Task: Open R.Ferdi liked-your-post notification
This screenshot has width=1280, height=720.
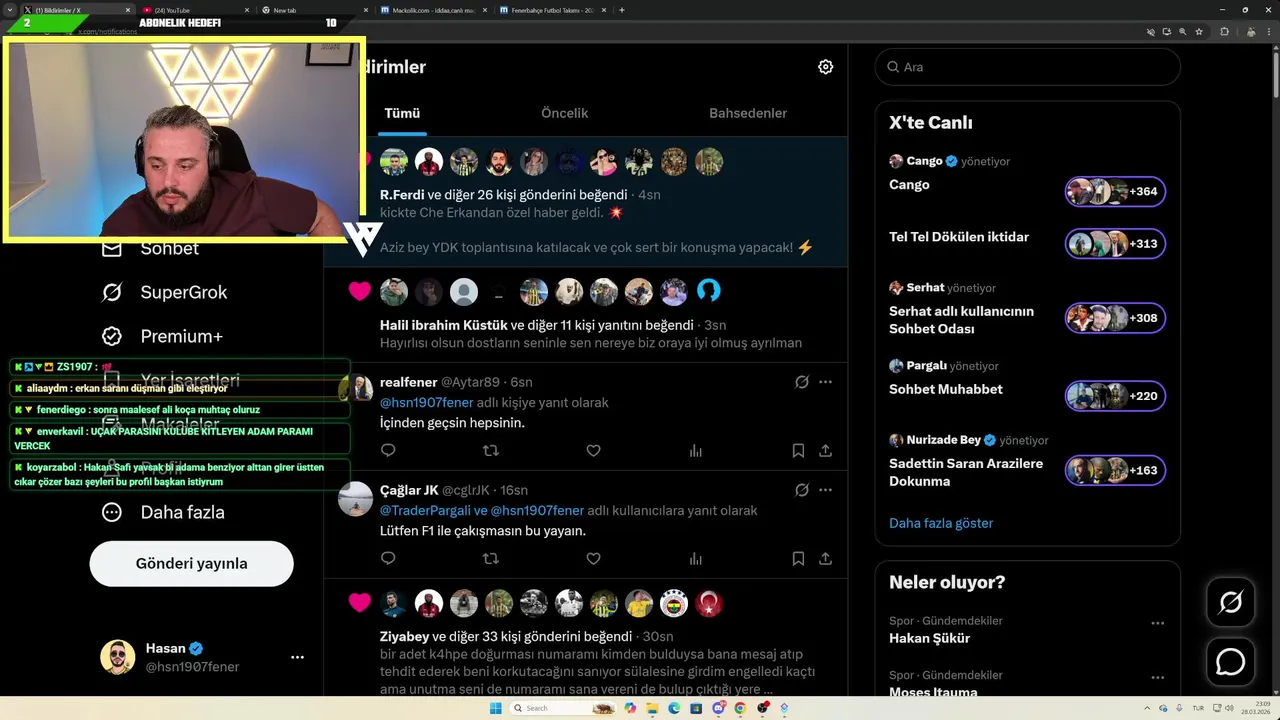Action: pos(585,202)
